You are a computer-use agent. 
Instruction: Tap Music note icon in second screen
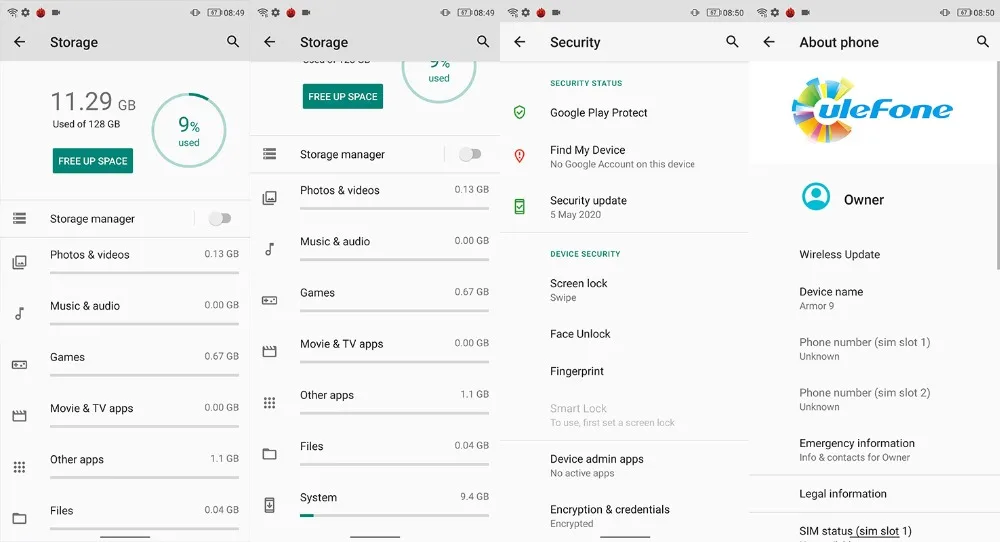270,249
